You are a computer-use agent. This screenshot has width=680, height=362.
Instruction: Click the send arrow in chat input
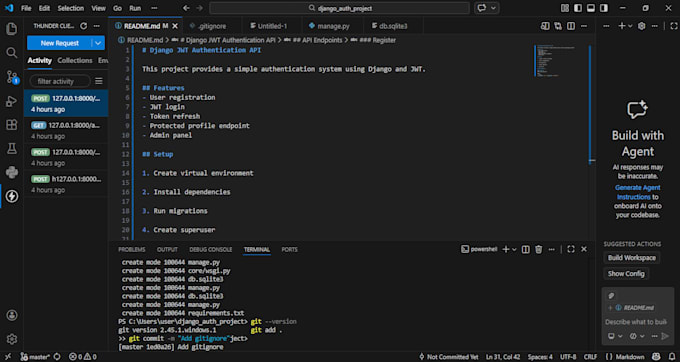click(x=665, y=336)
